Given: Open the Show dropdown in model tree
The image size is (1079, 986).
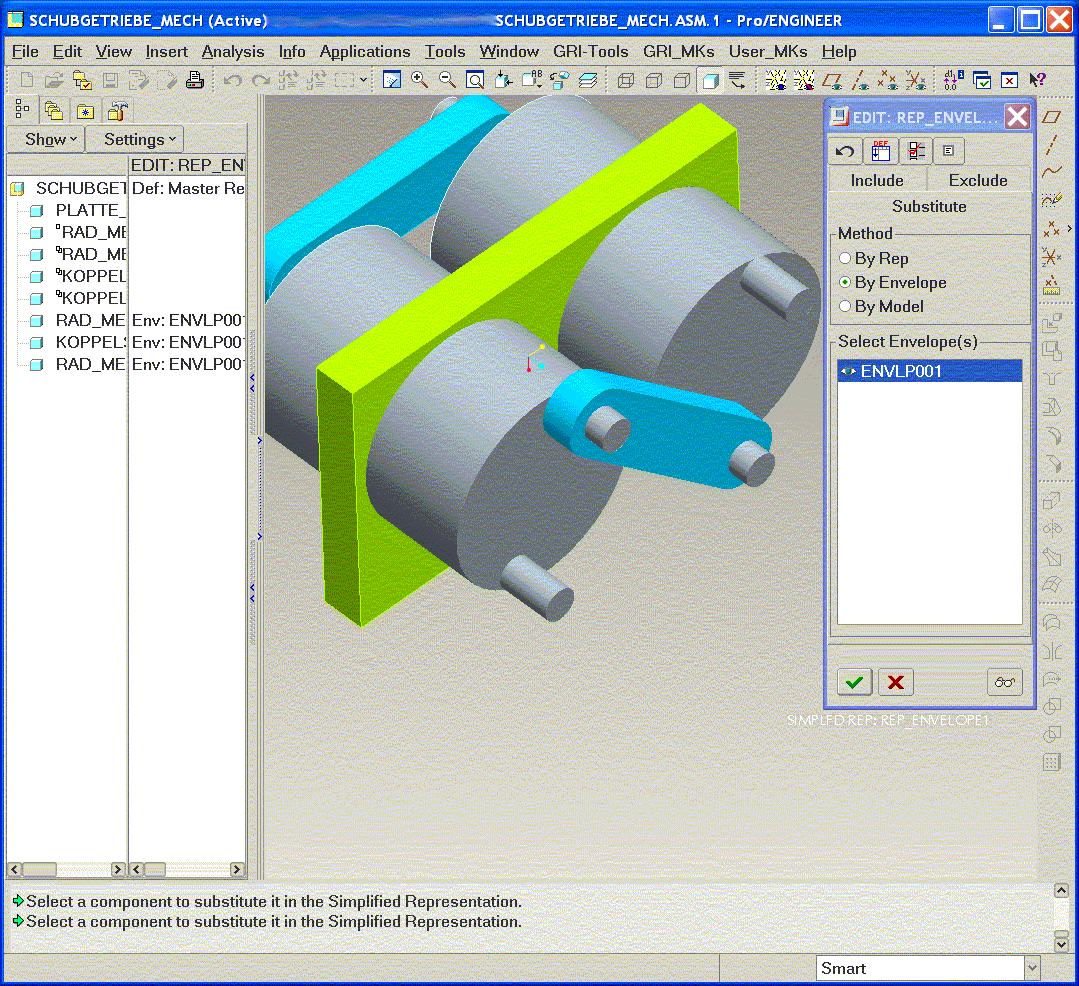Looking at the screenshot, I should click(x=45, y=139).
